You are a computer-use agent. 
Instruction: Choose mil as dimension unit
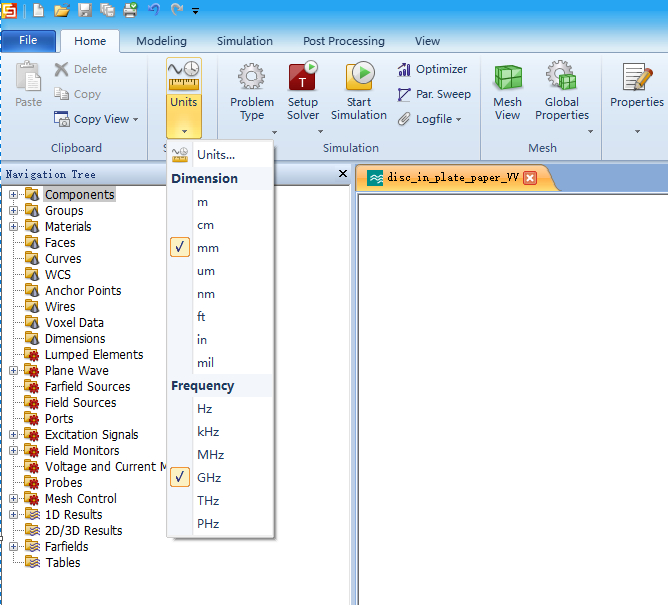220,363
